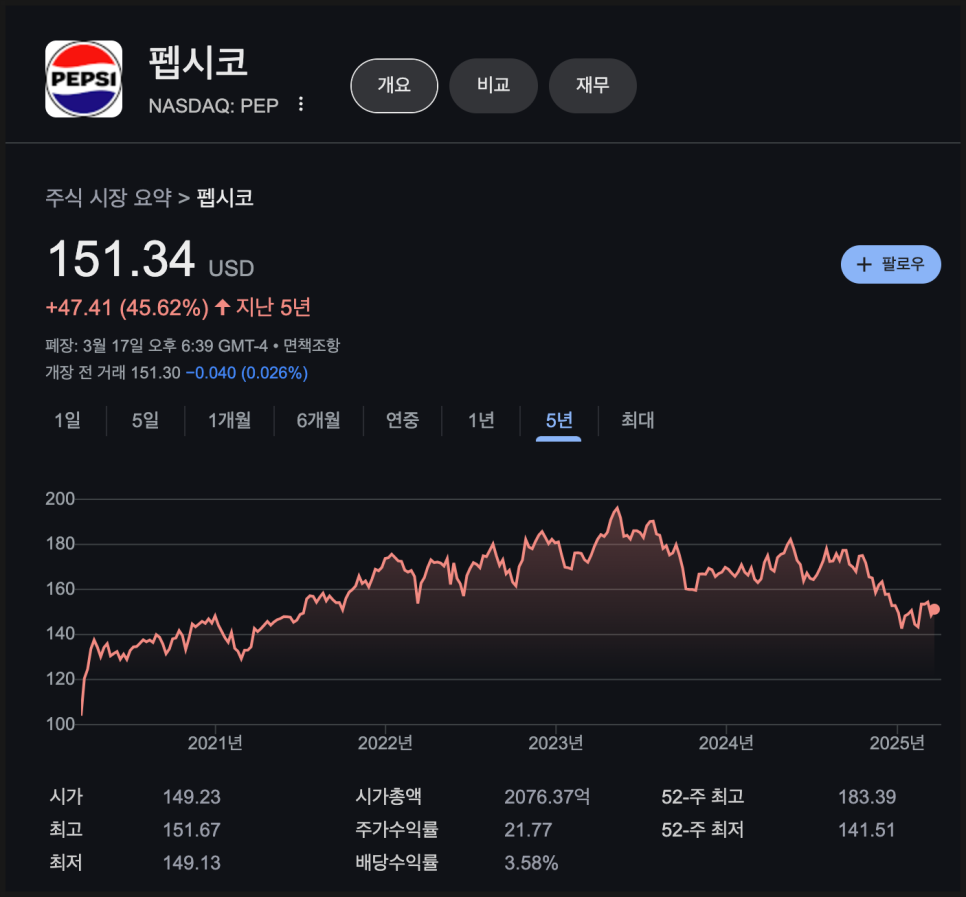
Task: Click the Pepsi logo icon
Action: tap(84, 79)
